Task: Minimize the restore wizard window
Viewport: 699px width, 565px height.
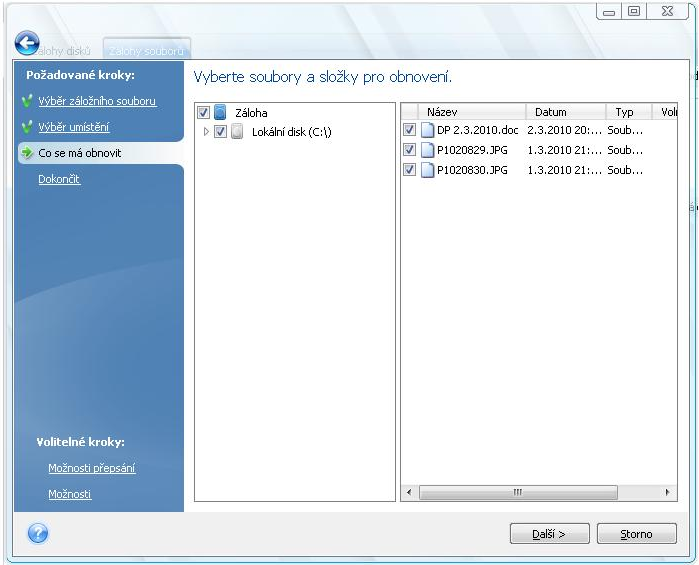Action: tap(609, 12)
